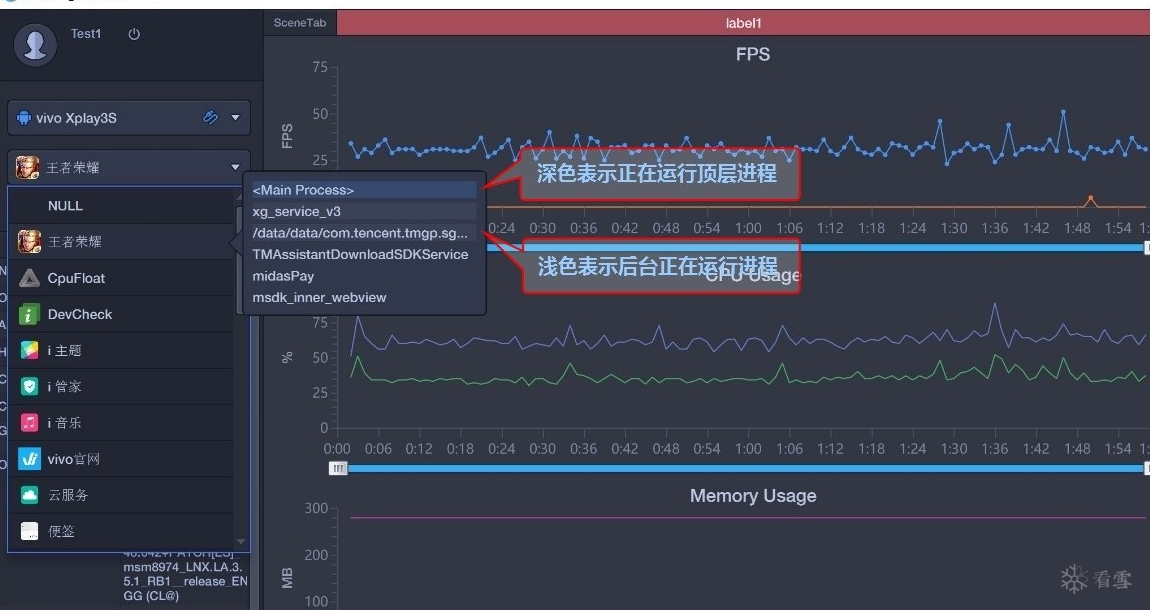Select xg_service_v3 process
Image resolution: width=1150 pixels, height=610 pixels.
click(364, 211)
